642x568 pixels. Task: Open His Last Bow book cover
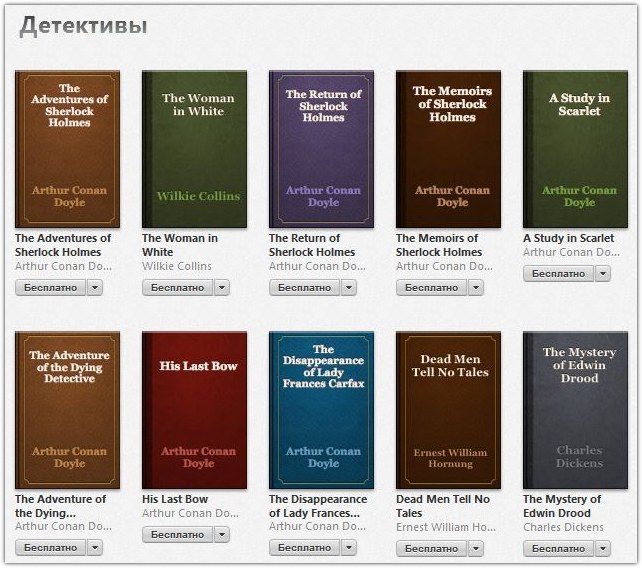[x=194, y=410]
